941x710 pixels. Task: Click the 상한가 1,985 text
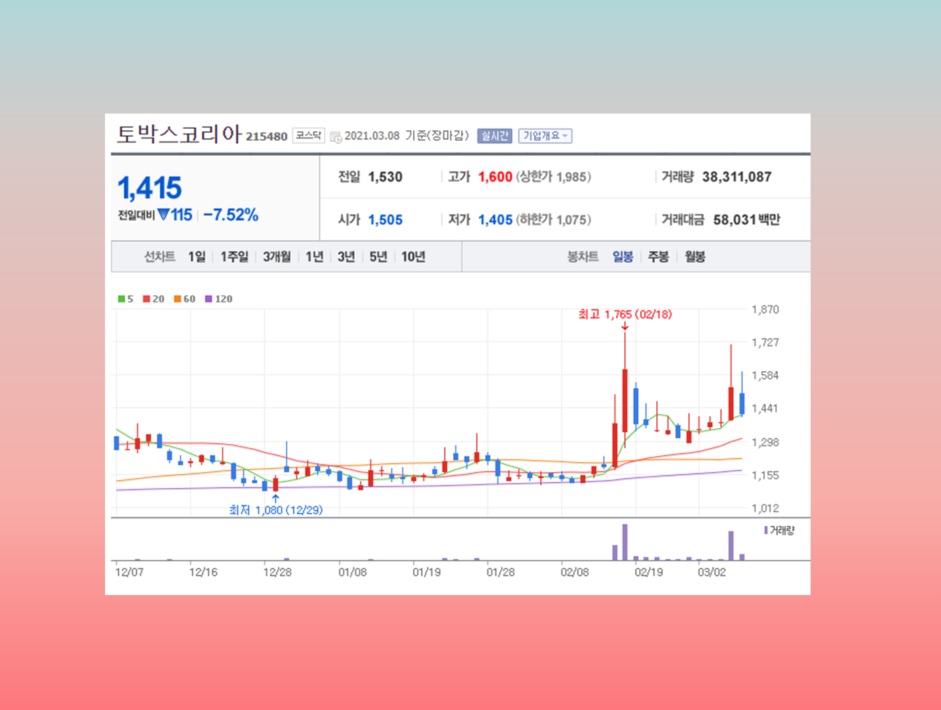click(x=553, y=177)
